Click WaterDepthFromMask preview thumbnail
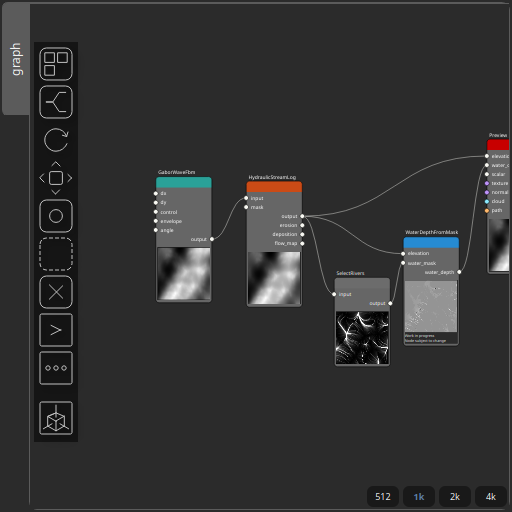 click(431, 306)
